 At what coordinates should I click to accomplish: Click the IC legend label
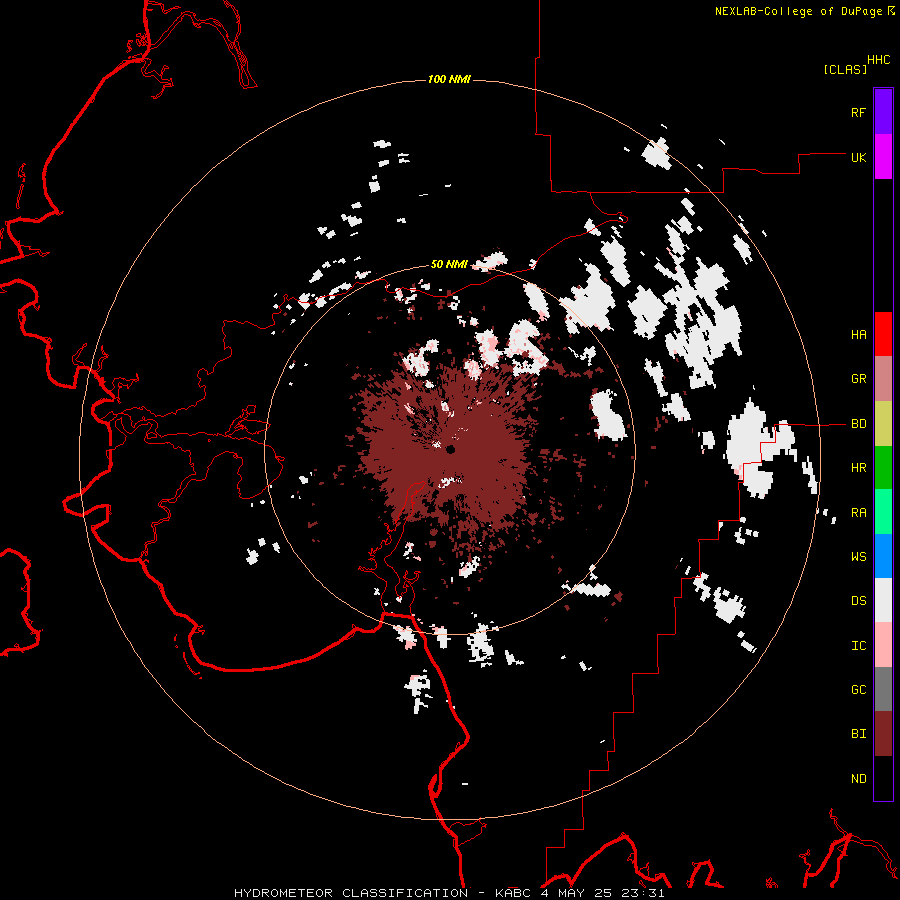pyautogui.click(x=858, y=645)
